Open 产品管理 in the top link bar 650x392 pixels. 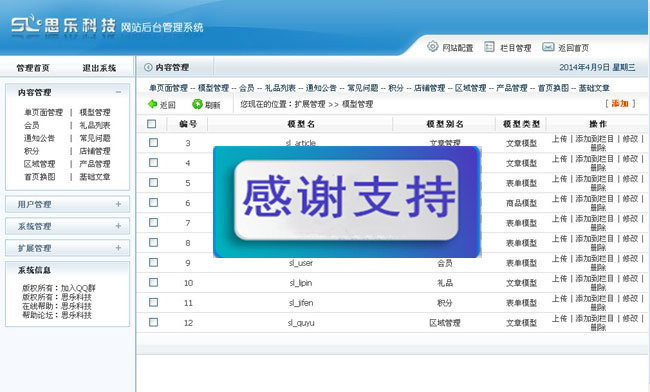click(512, 88)
